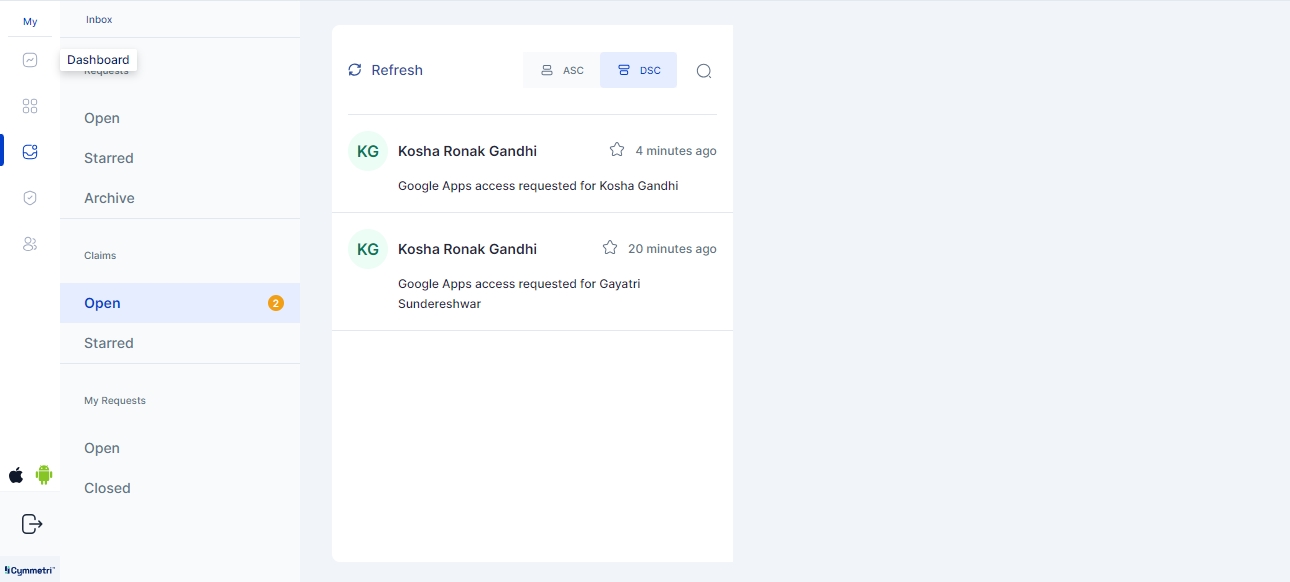1290x582 pixels.
Task: Select Starred under Claims
Action: [109, 343]
